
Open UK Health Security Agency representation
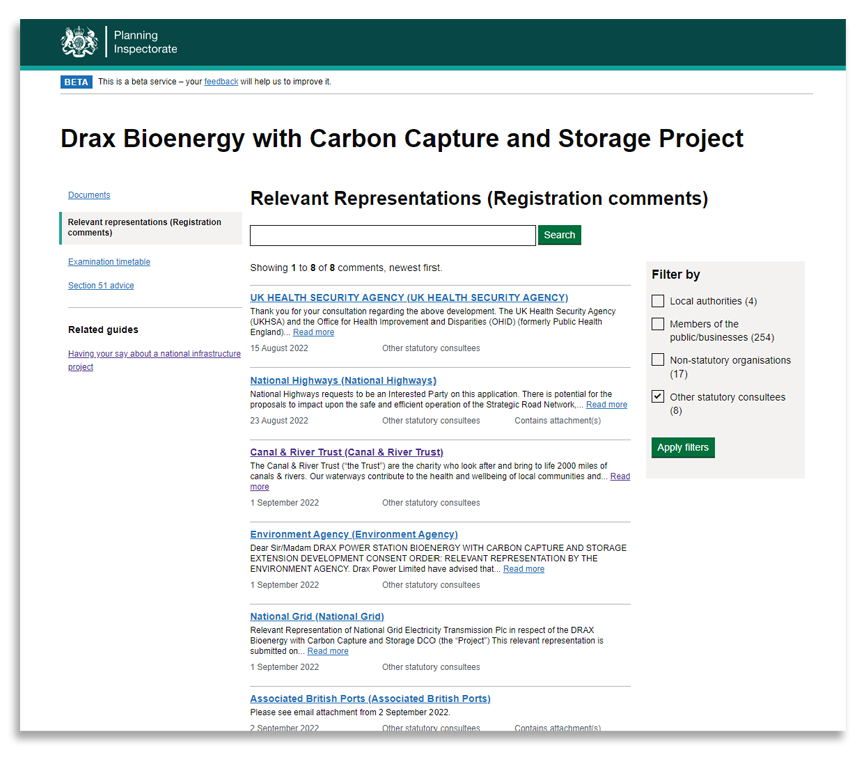pyautogui.click(x=409, y=298)
